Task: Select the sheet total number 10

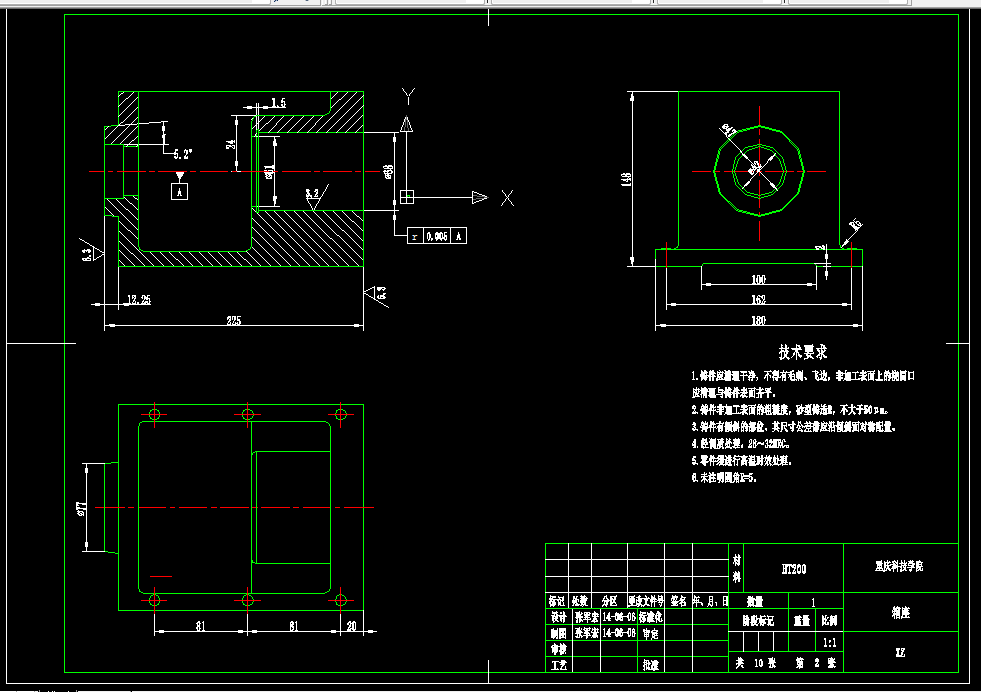Action: coord(759,663)
